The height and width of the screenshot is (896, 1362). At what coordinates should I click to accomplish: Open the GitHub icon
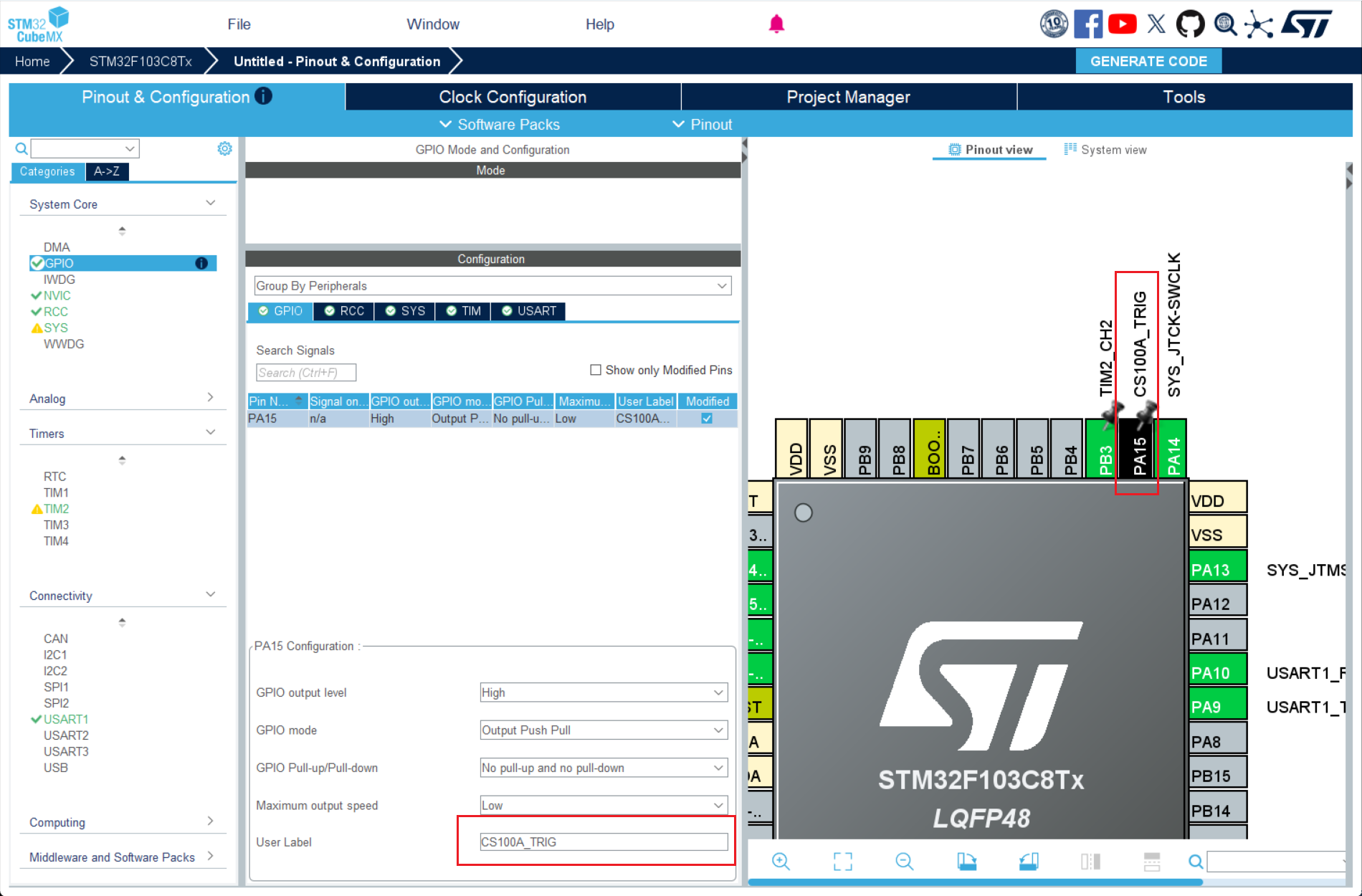pyautogui.click(x=1191, y=24)
